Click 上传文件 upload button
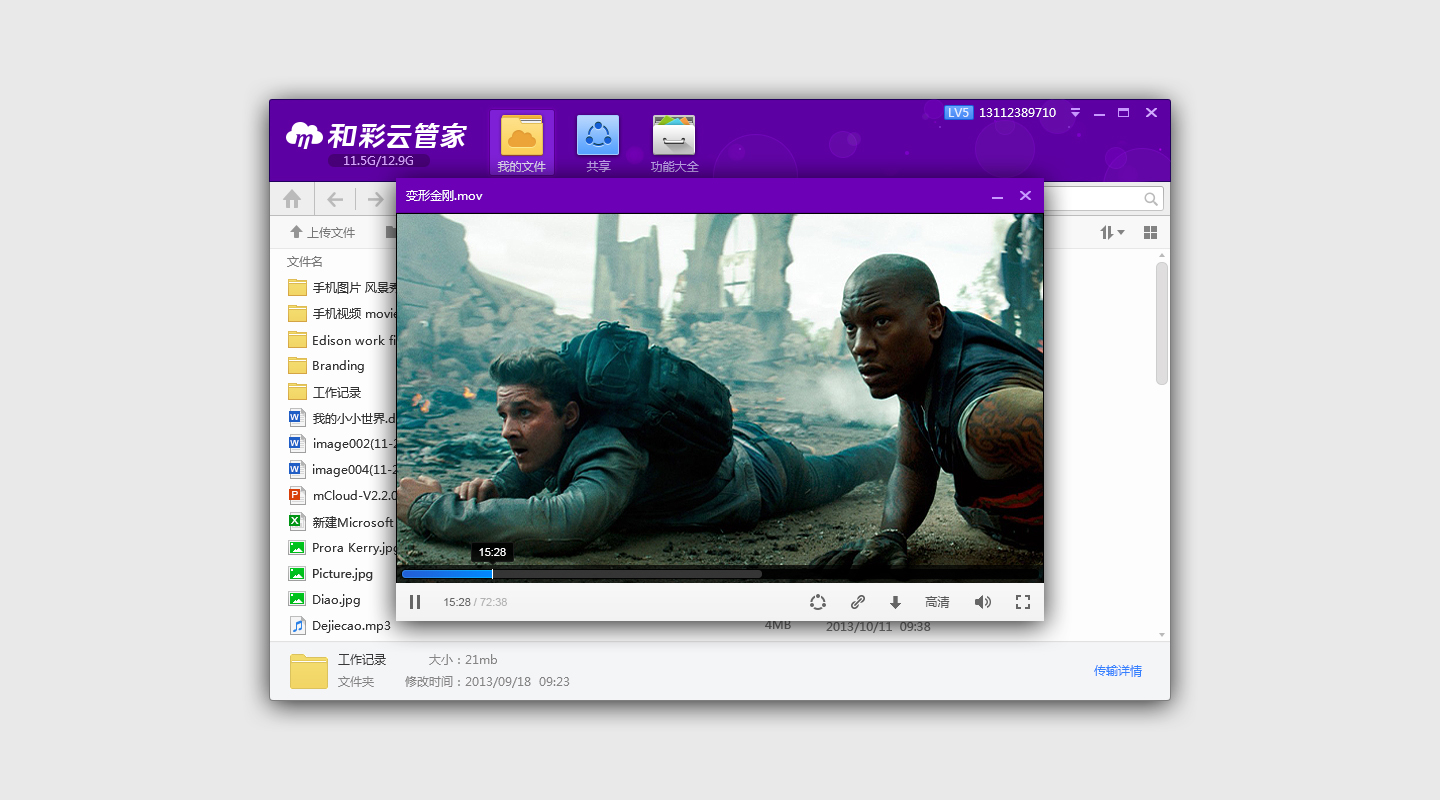The image size is (1440, 800). 322,232
